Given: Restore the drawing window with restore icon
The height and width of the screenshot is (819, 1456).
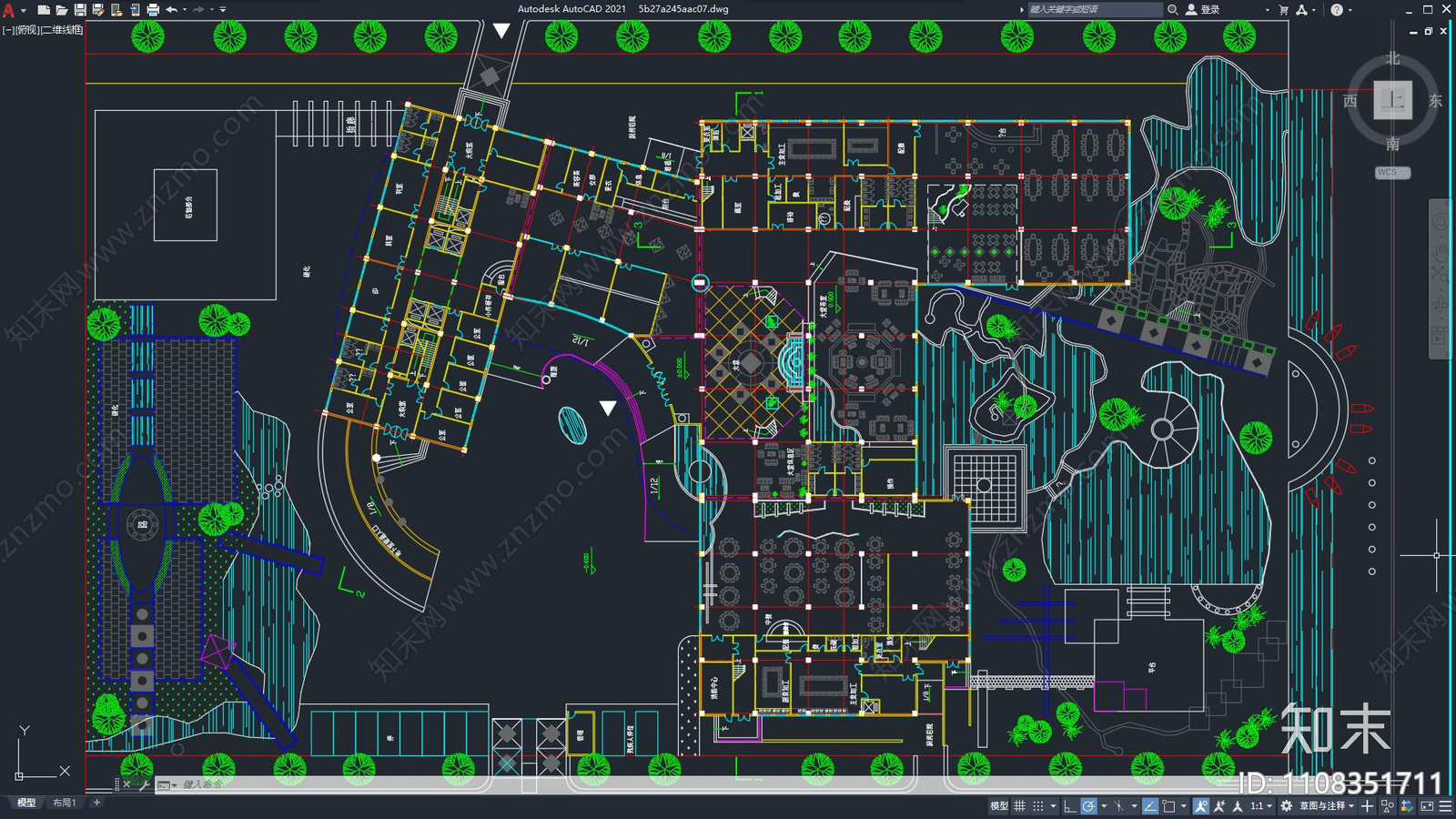Looking at the screenshot, I should point(1429,31).
